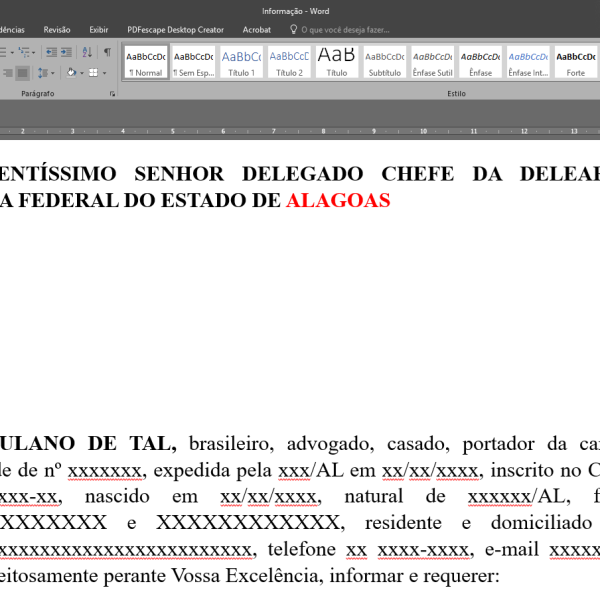This screenshot has width=600, height=600.
Task: Click the borders icon
Action: coord(92,73)
